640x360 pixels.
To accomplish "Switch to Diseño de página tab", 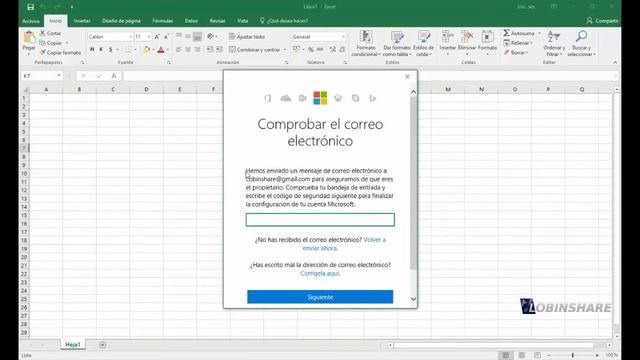I will click(x=121, y=21).
